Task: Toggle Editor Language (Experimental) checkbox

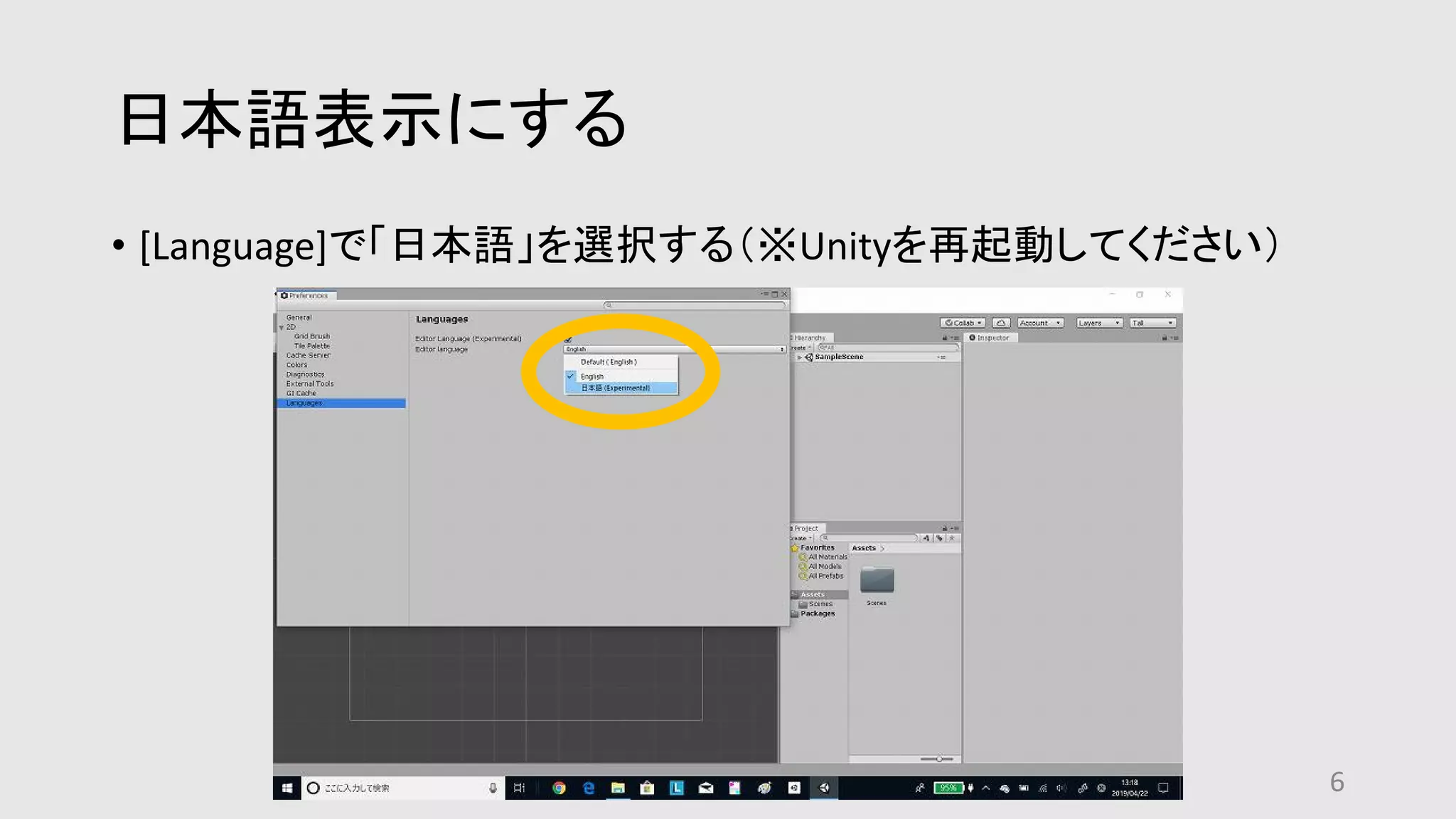Action: pyautogui.click(x=568, y=338)
